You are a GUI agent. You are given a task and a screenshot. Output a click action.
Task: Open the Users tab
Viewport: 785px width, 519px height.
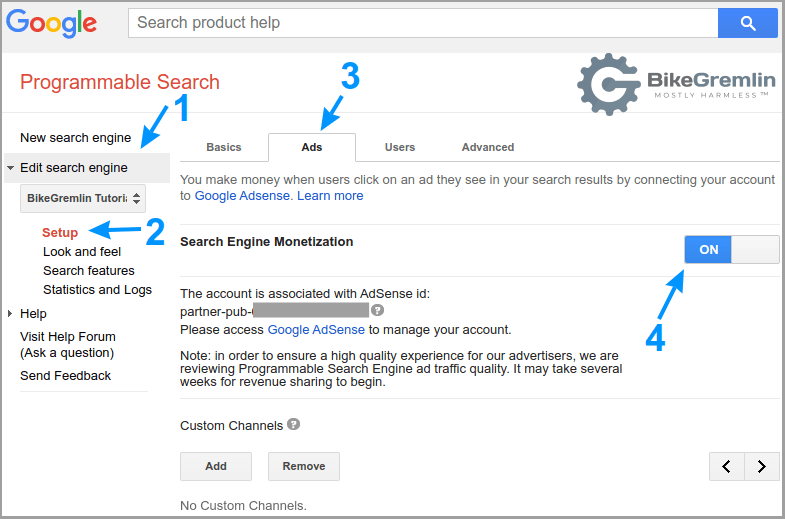click(400, 147)
